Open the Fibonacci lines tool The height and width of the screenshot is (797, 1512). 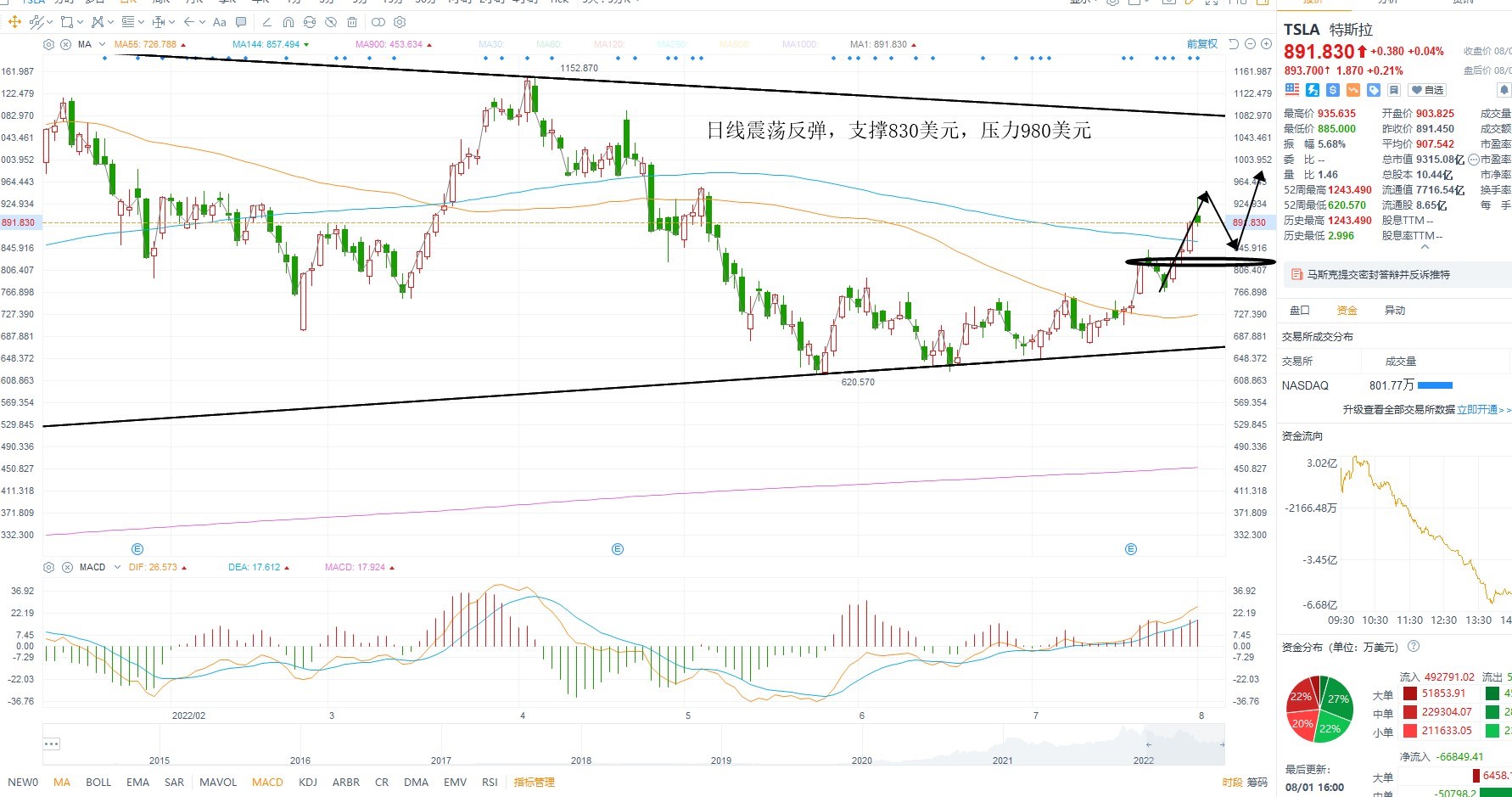click(x=127, y=22)
